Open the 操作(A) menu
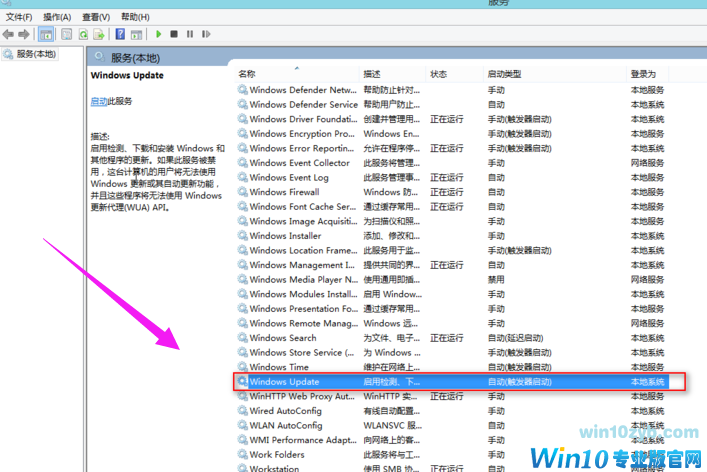The width and height of the screenshot is (707, 472). click(57, 17)
